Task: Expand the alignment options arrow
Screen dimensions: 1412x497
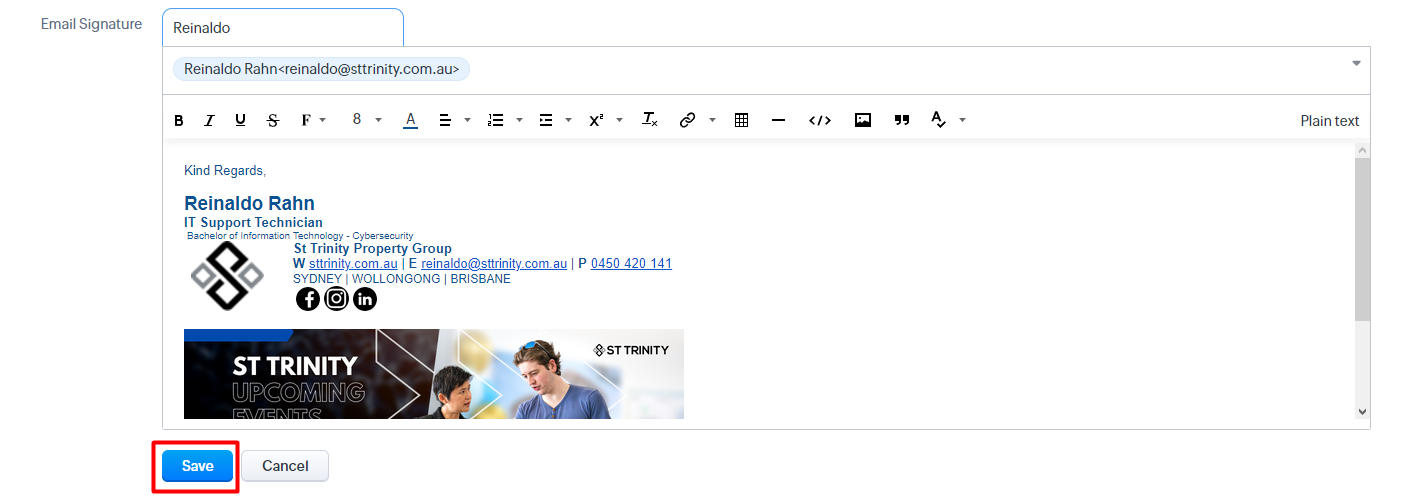Action: 468,120
